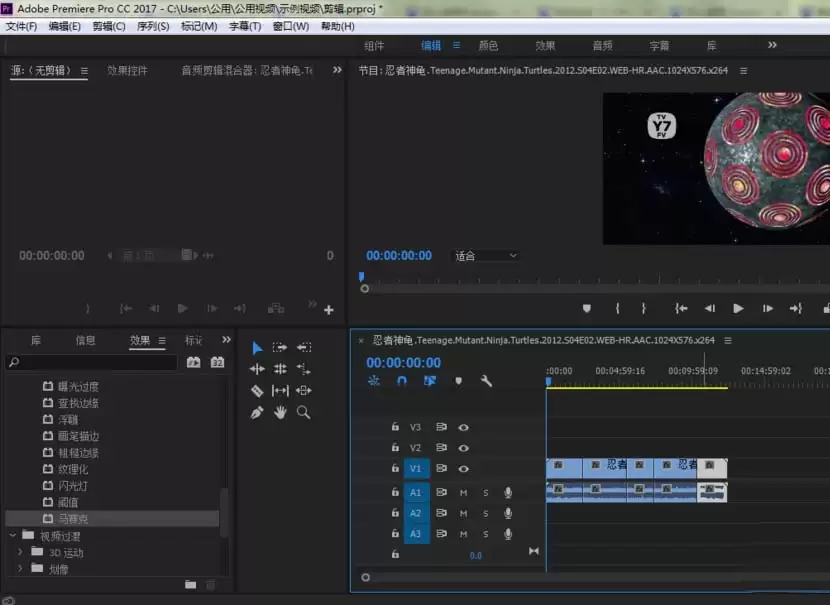Open the fit zoom level dropdown

486,255
